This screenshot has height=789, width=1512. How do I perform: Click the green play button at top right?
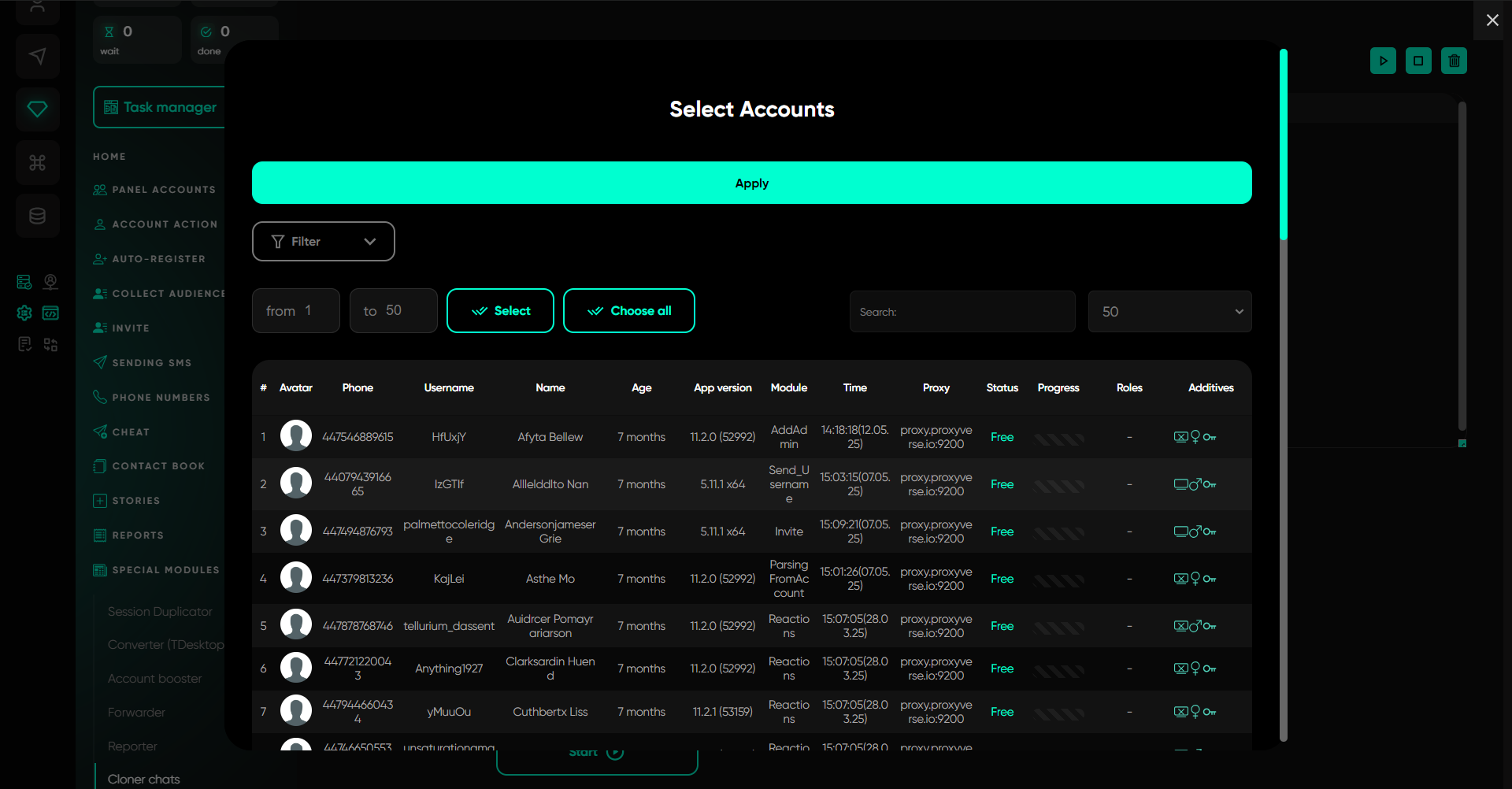[x=1383, y=61]
